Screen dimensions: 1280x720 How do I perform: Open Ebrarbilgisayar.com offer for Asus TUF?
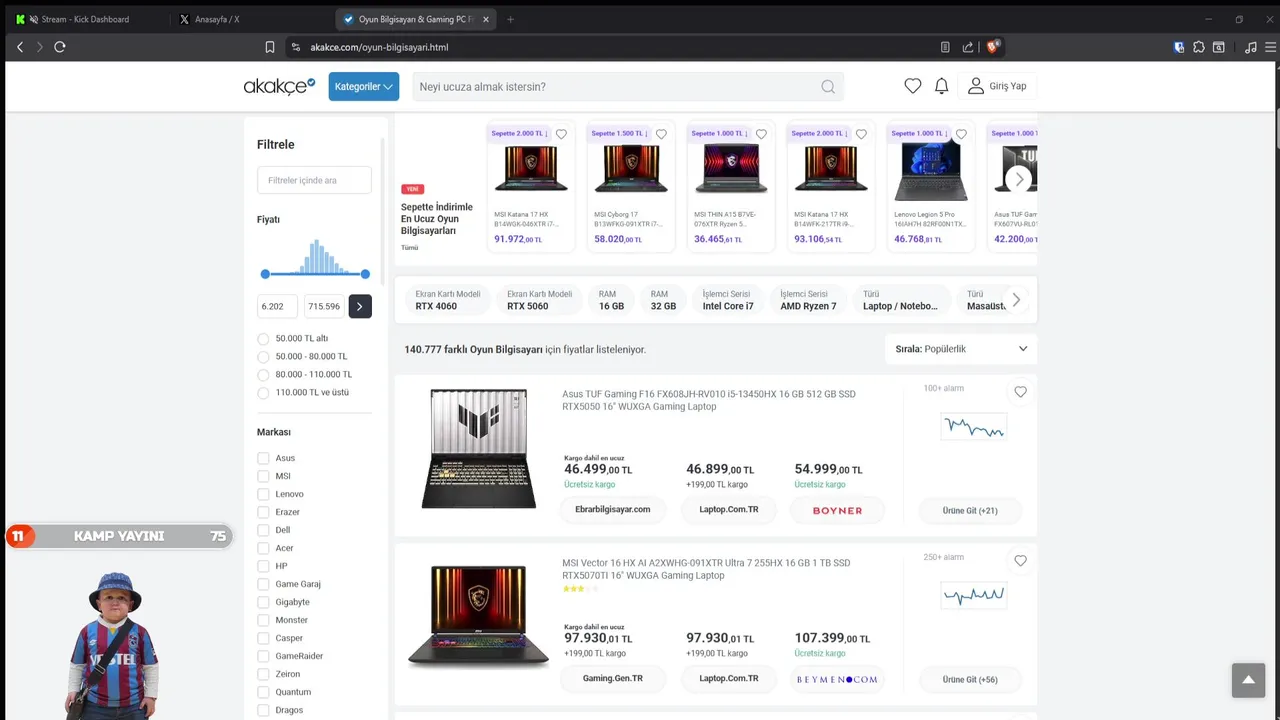613,510
